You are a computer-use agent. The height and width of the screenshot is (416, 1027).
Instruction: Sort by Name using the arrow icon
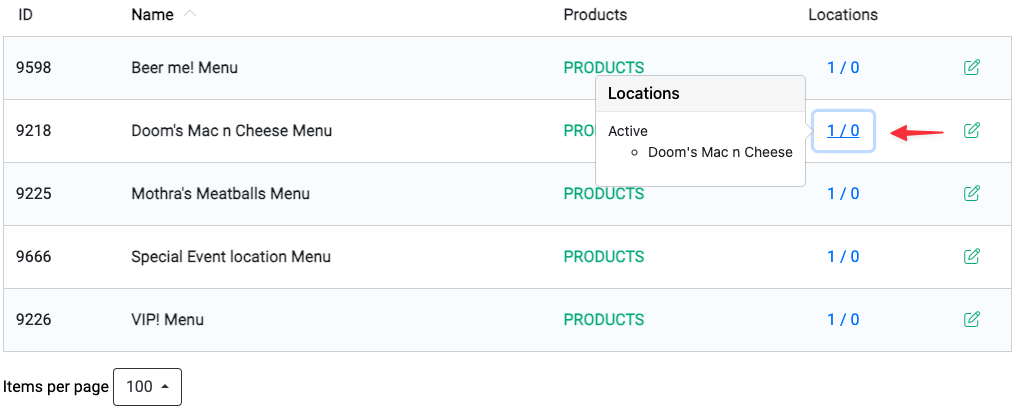tap(190, 14)
